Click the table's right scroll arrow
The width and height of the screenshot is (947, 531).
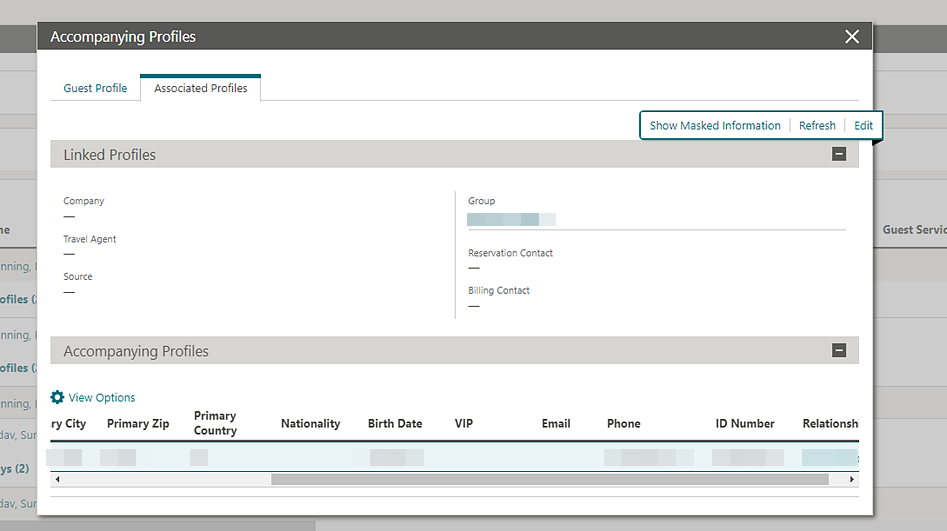pyautogui.click(x=852, y=480)
